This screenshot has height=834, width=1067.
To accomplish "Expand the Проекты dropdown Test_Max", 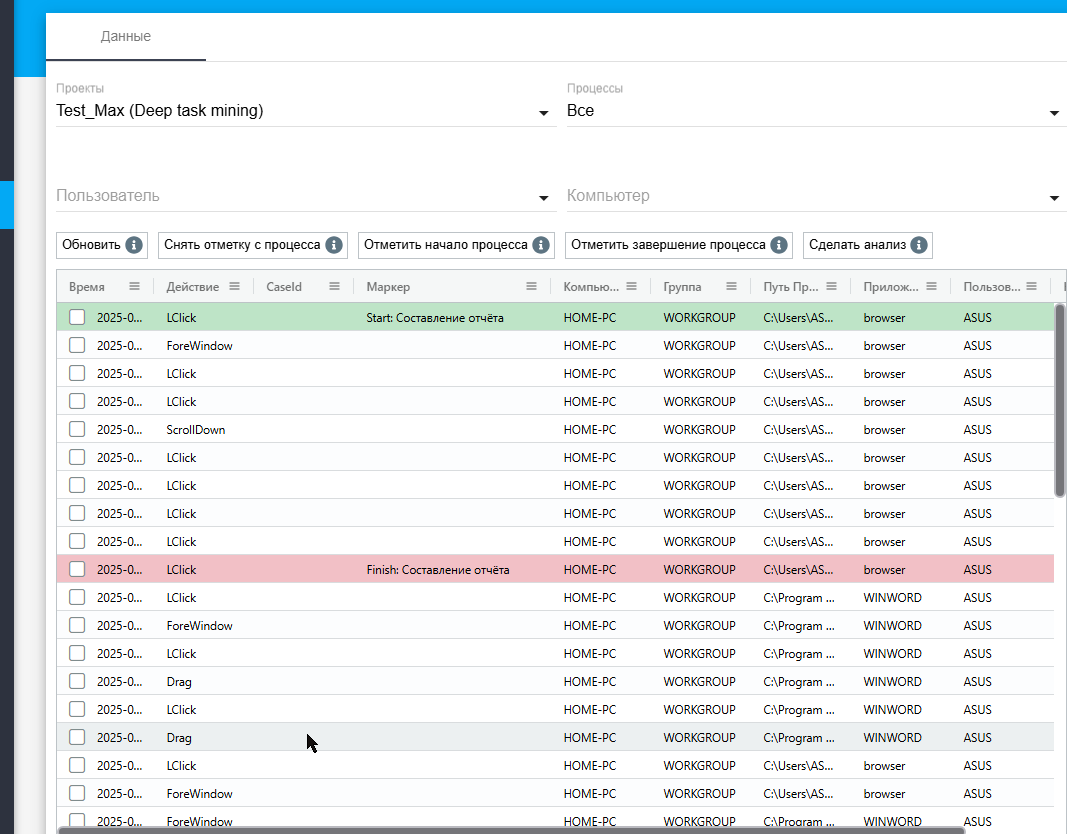I will pos(306,111).
